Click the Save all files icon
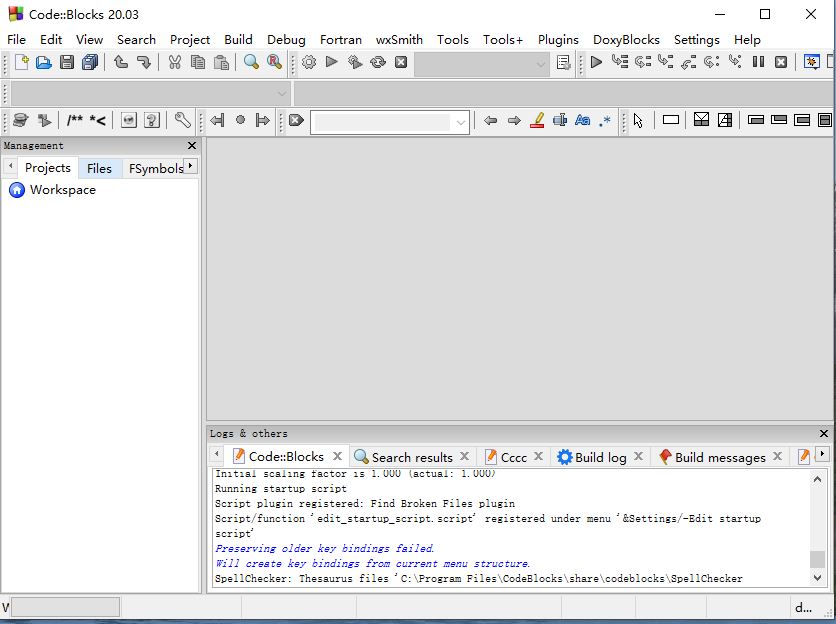 90,62
